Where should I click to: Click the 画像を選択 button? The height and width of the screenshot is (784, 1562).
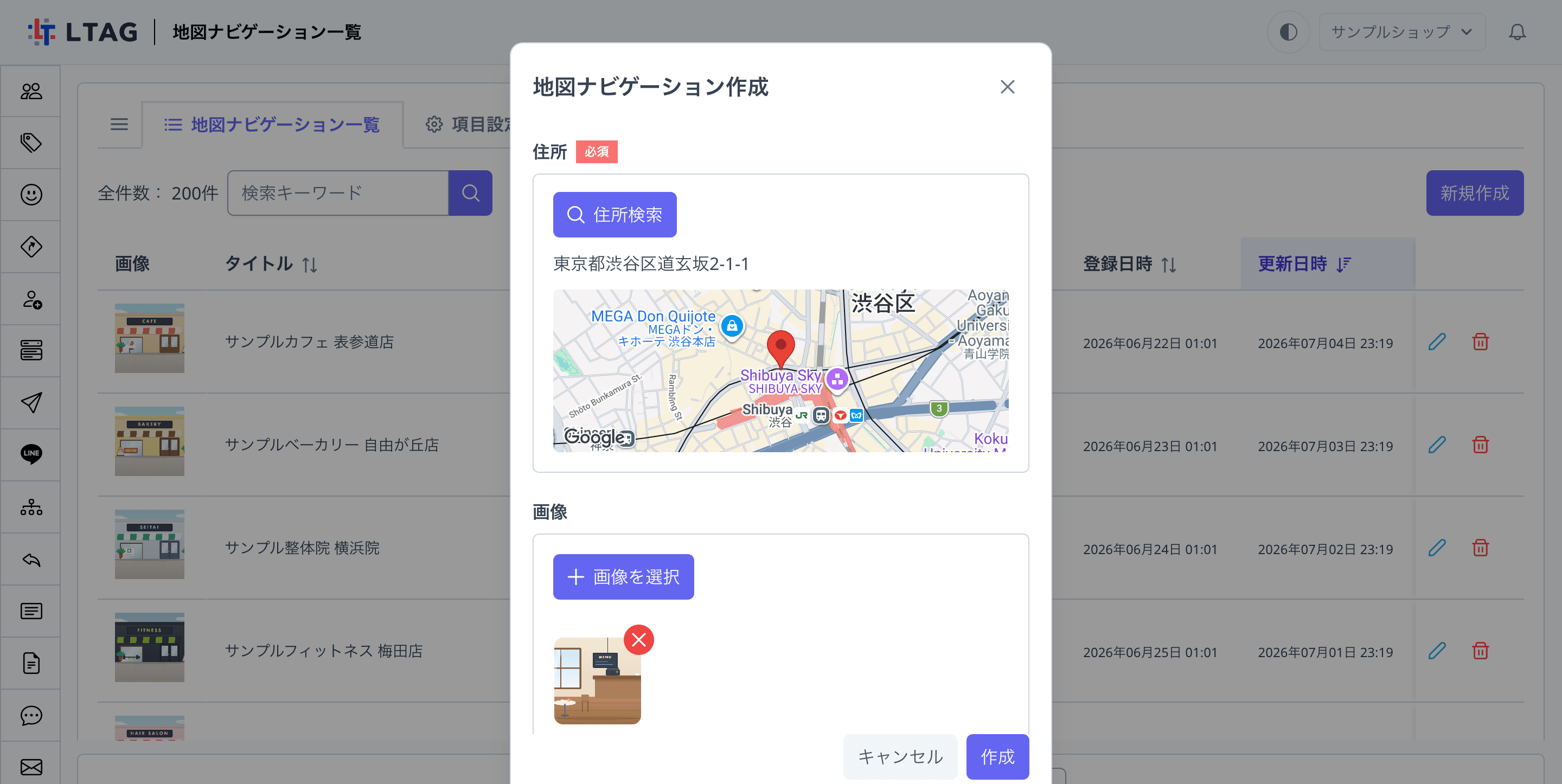[623, 577]
